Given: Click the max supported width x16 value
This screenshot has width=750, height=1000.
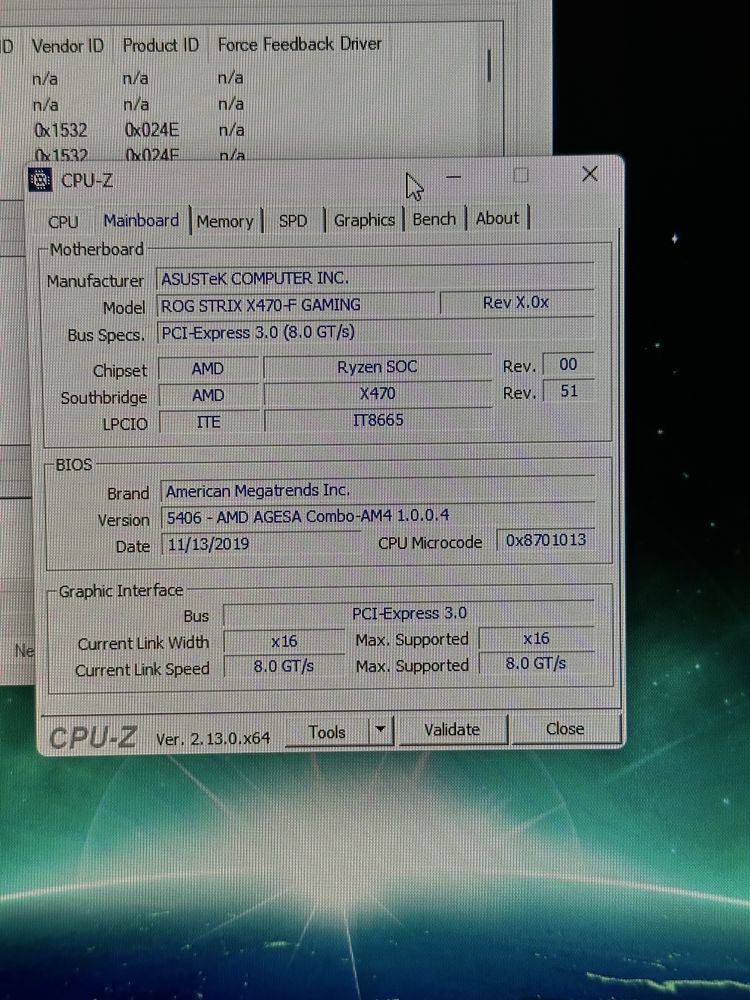Looking at the screenshot, I should coord(536,639).
